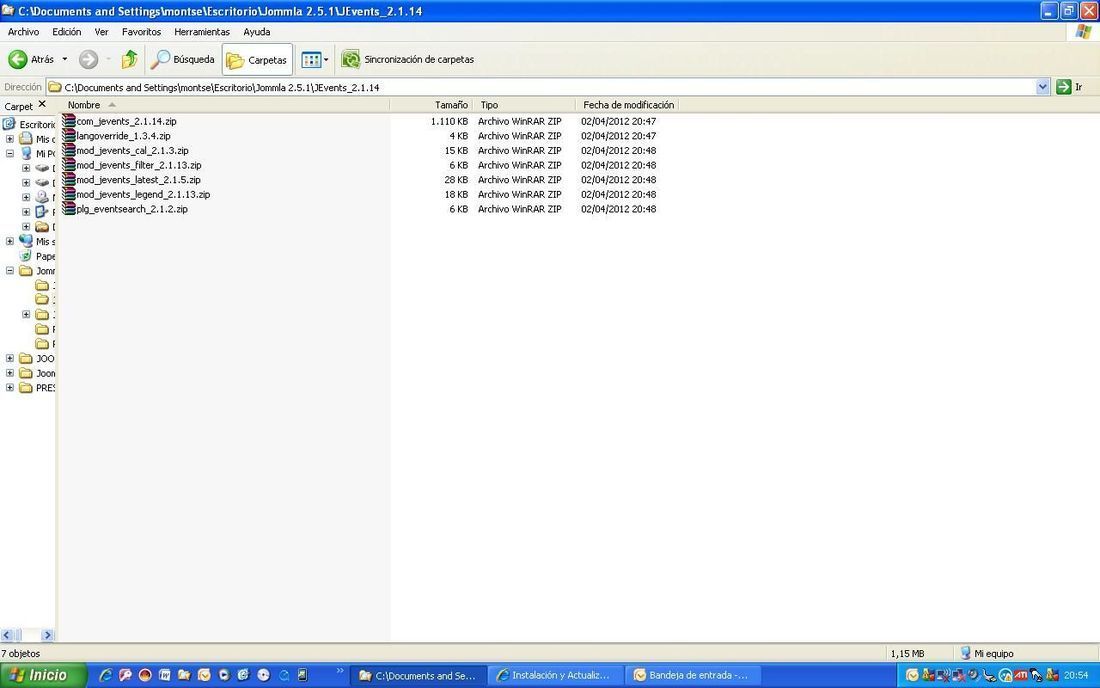This screenshot has width=1100, height=688.
Task: Click the 7 objetos status bar text
Action: click(x=21, y=654)
